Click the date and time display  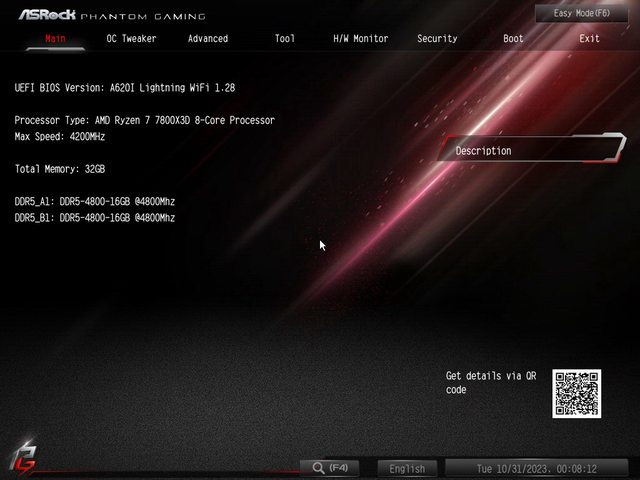(x=536, y=468)
